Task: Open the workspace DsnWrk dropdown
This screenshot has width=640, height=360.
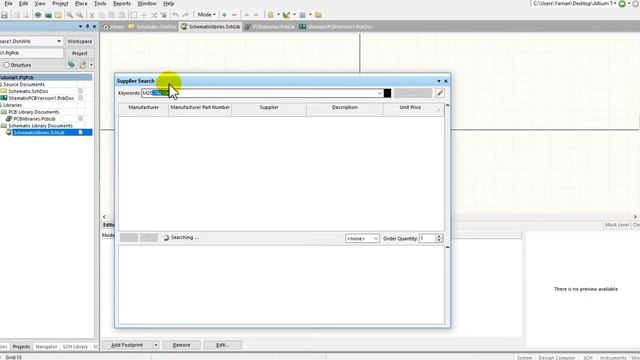Action: point(59,41)
